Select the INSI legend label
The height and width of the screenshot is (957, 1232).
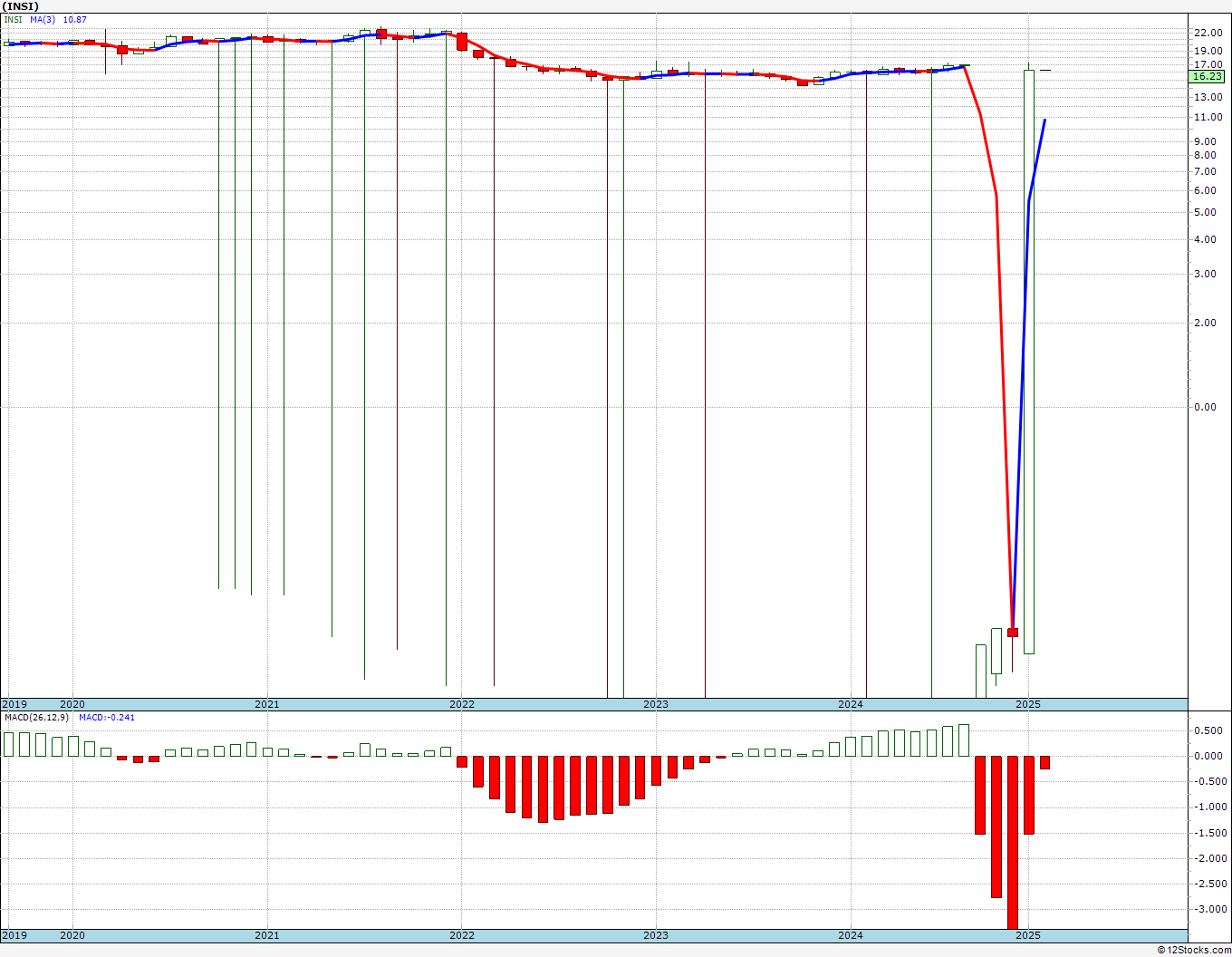pyautogui.click(x=14, y=20)
